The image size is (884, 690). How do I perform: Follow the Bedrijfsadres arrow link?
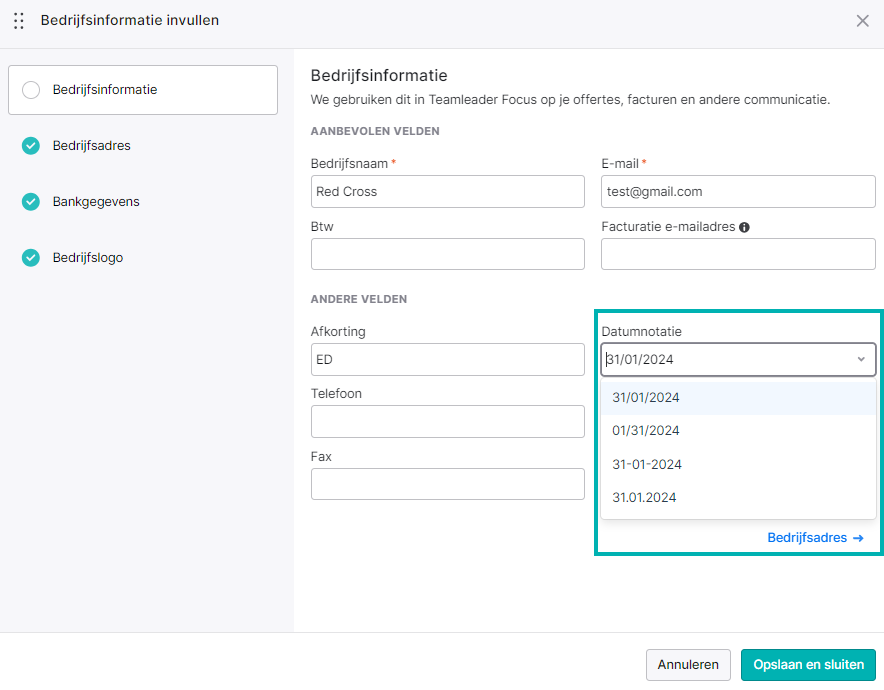click(x=815, y=538)
